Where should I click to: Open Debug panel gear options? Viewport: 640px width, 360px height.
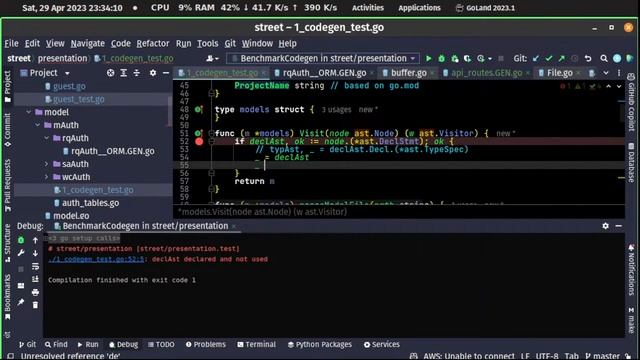click(x=605, y=226)
